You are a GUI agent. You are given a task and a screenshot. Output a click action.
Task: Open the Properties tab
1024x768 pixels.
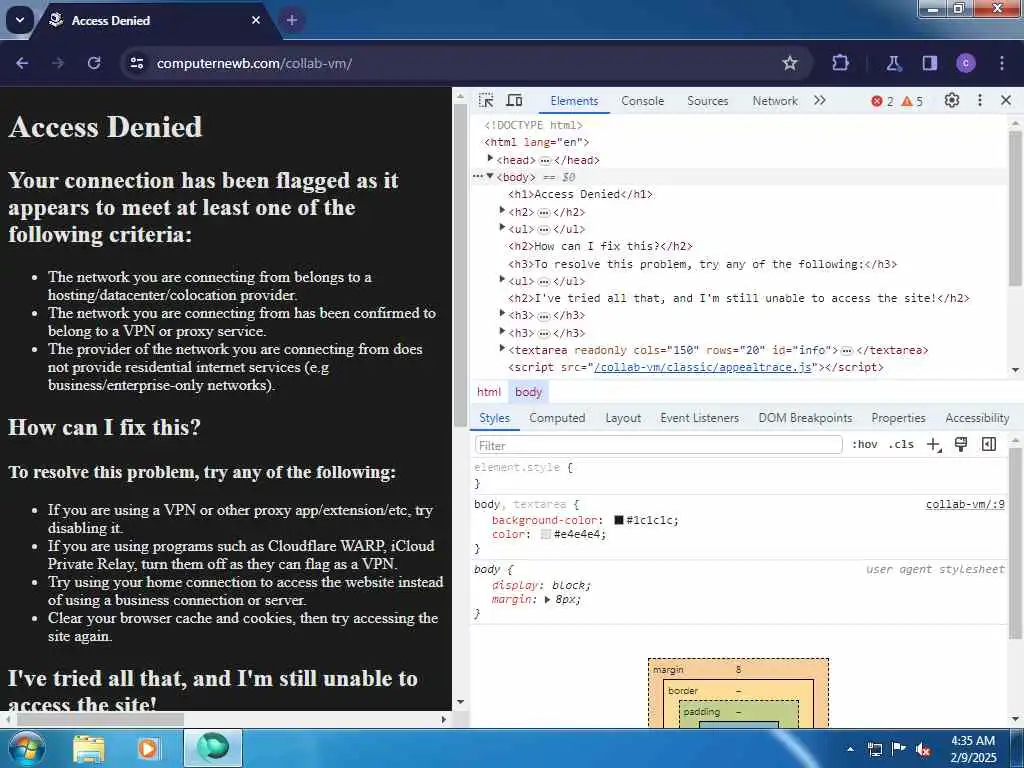(x=898, y=418)
